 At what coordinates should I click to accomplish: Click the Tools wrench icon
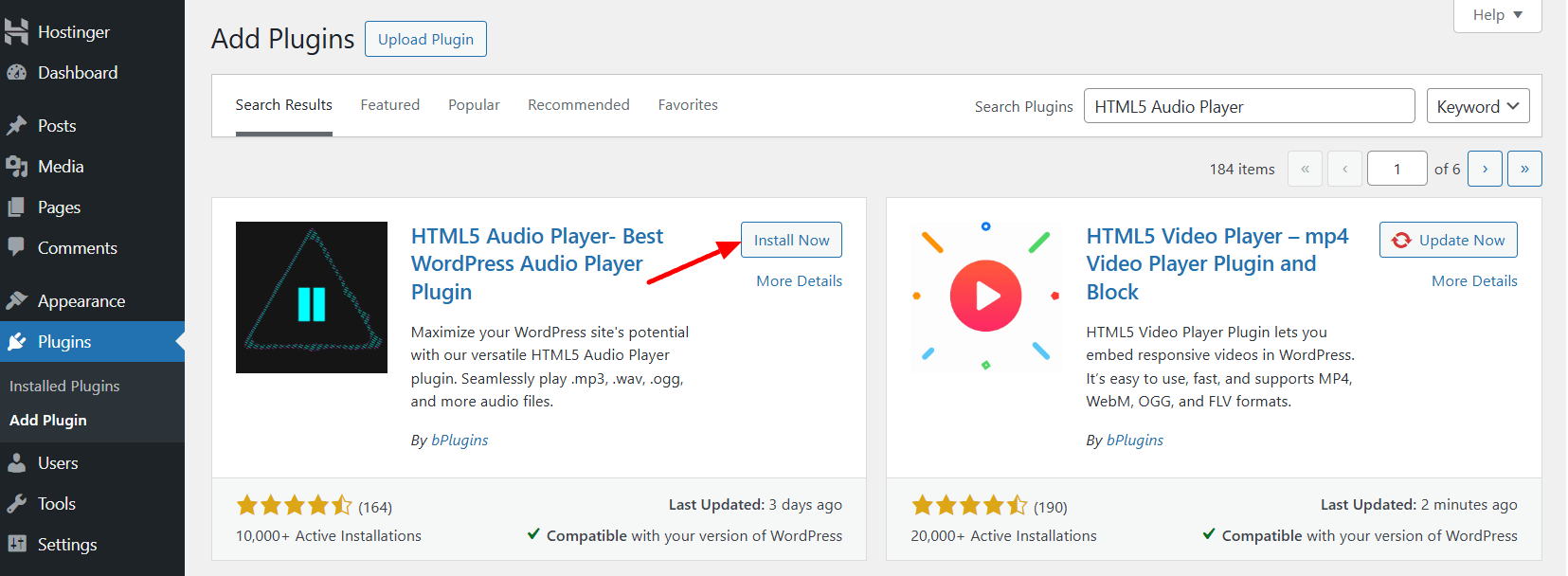point(16,504)
